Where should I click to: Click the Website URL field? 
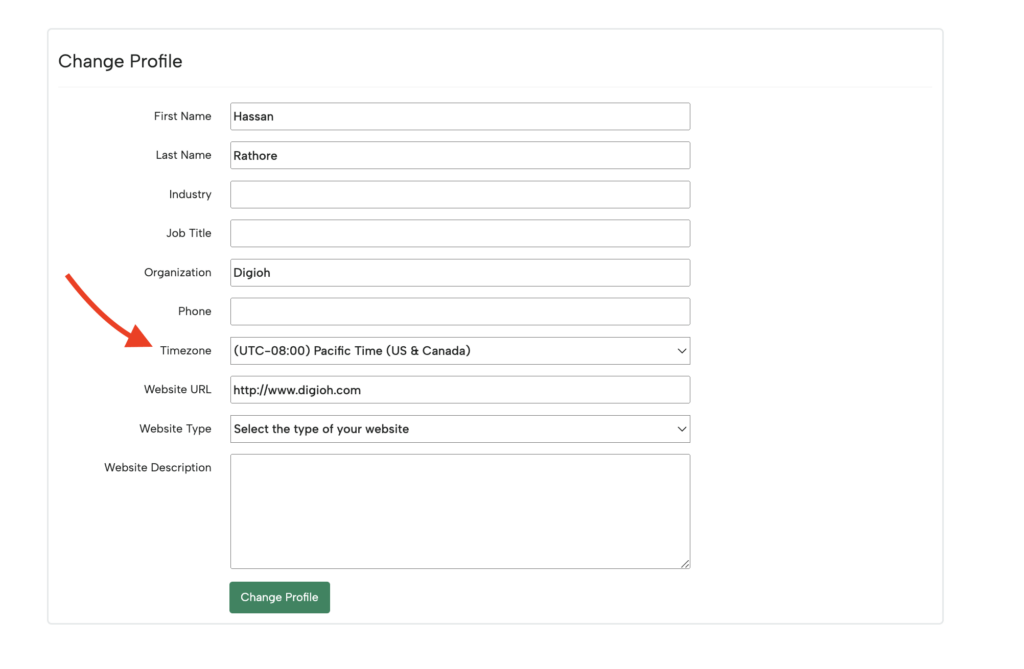click(x=460, y=390)
